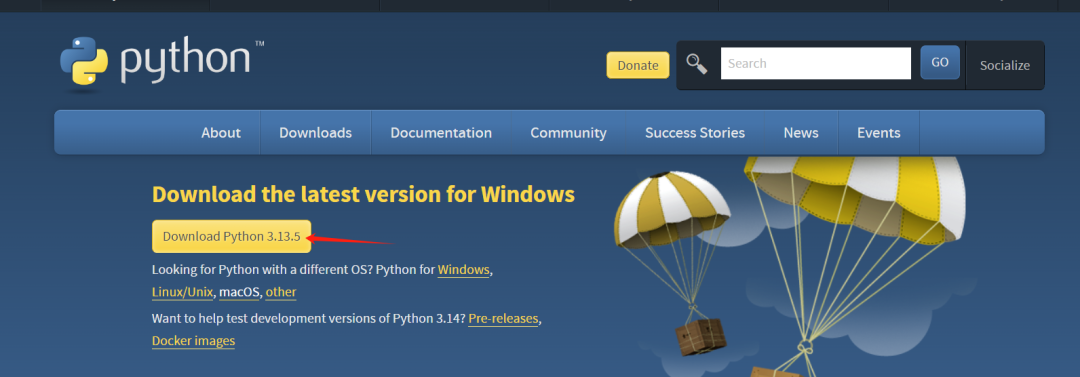Open the Documentation menu
1080x377 pixels.
coord(441,133)
